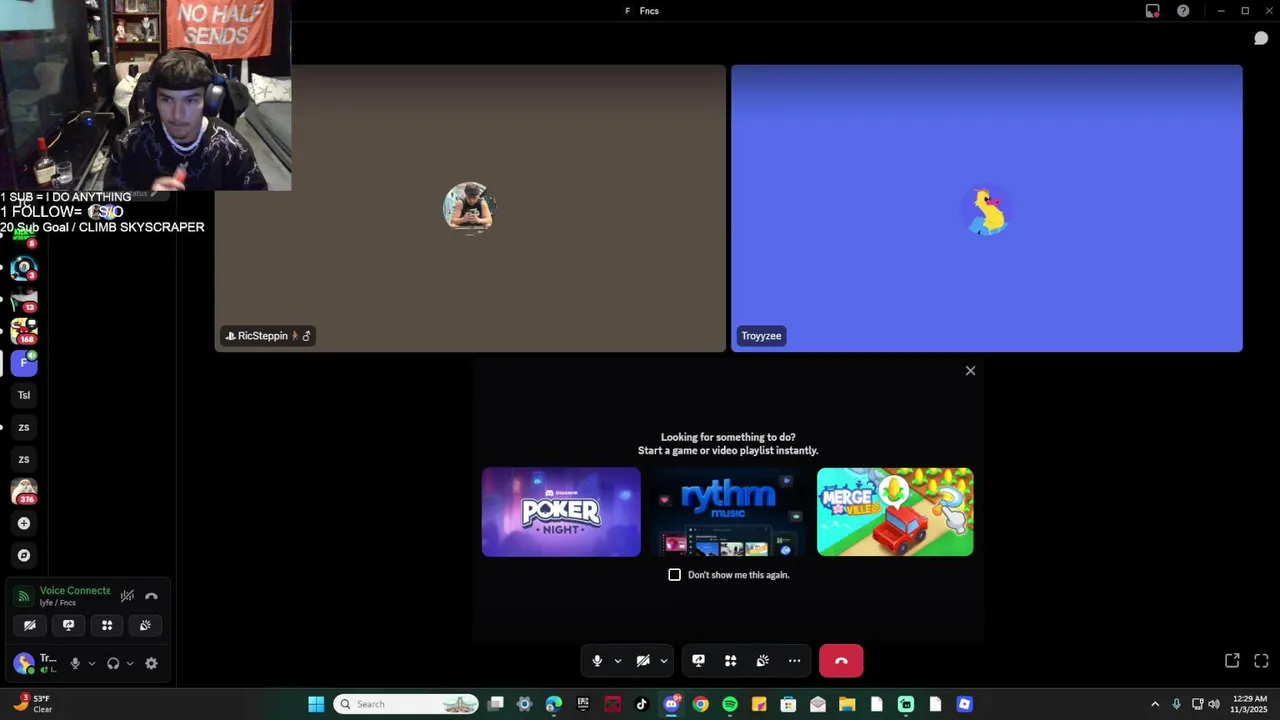Launch Rythm music activity

(x=728, y=512)
